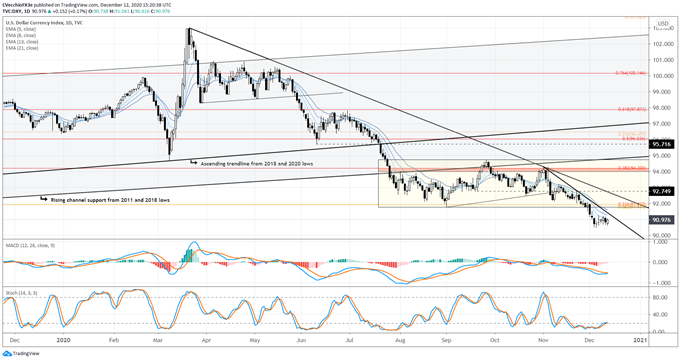Select the EMA (13, close) indicator legend

coord(22,42)
